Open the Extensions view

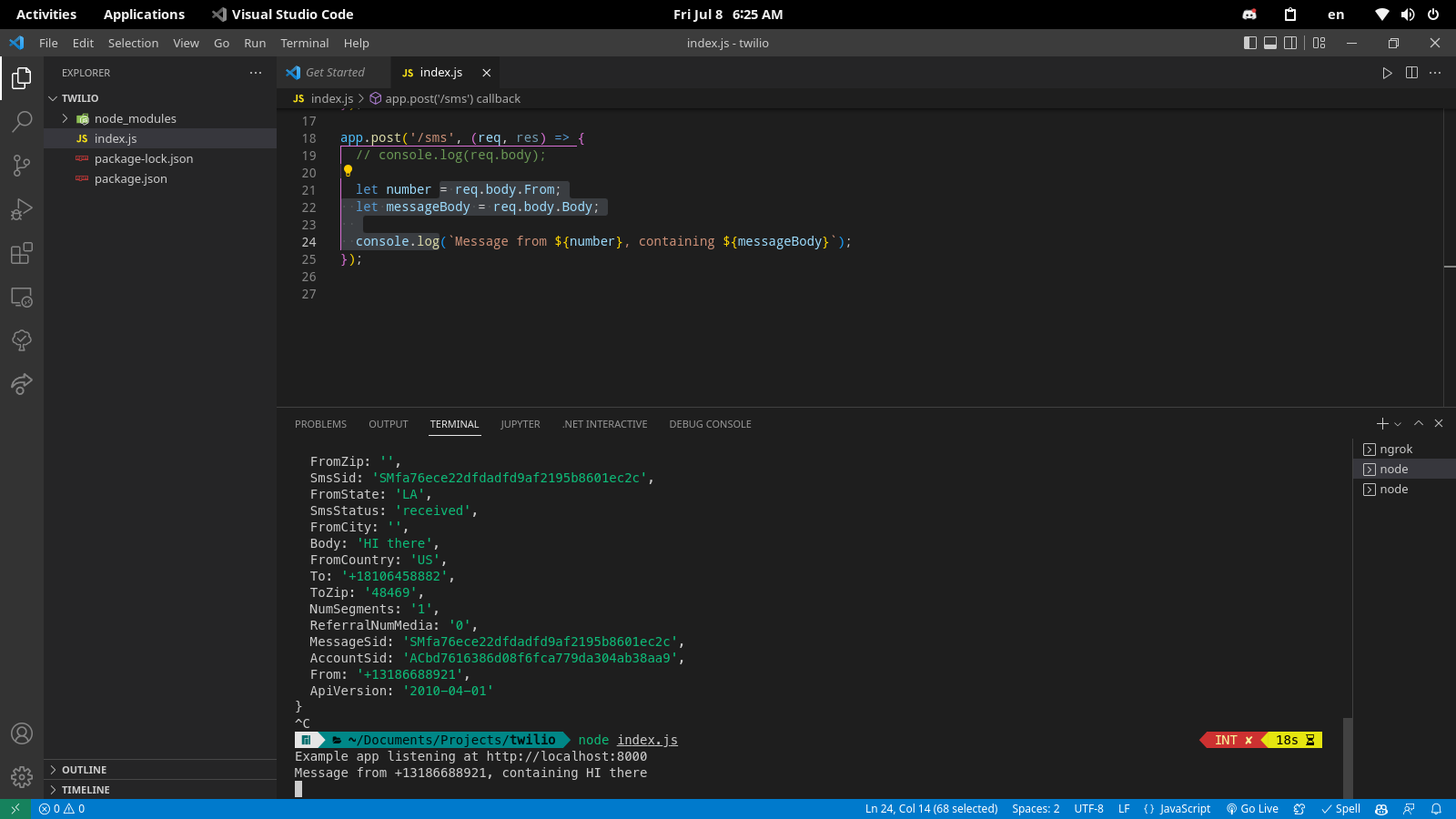(22, 253)
